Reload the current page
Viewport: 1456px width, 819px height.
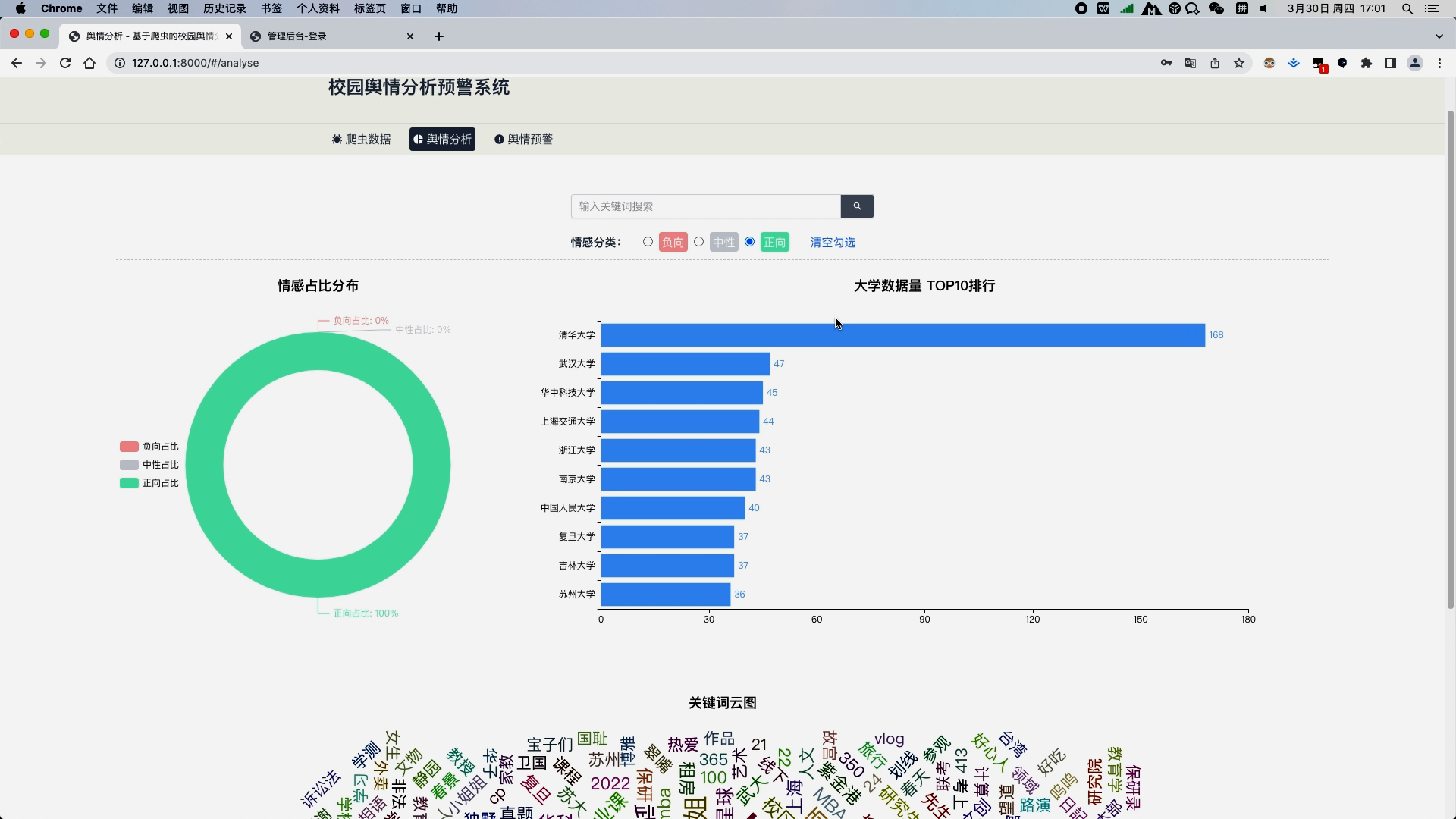[65, 63]
